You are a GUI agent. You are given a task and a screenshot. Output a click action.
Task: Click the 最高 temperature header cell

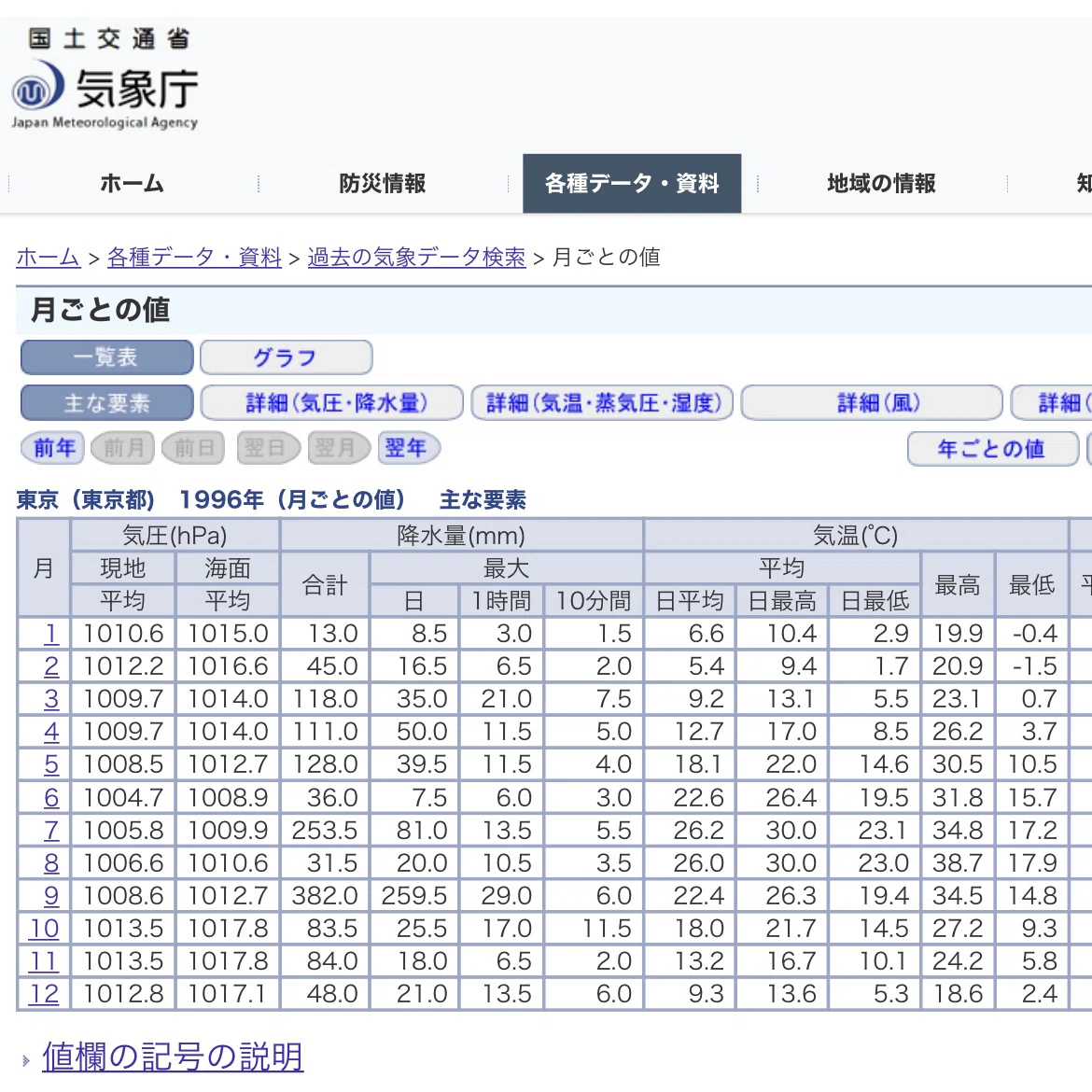click(958, 584)
